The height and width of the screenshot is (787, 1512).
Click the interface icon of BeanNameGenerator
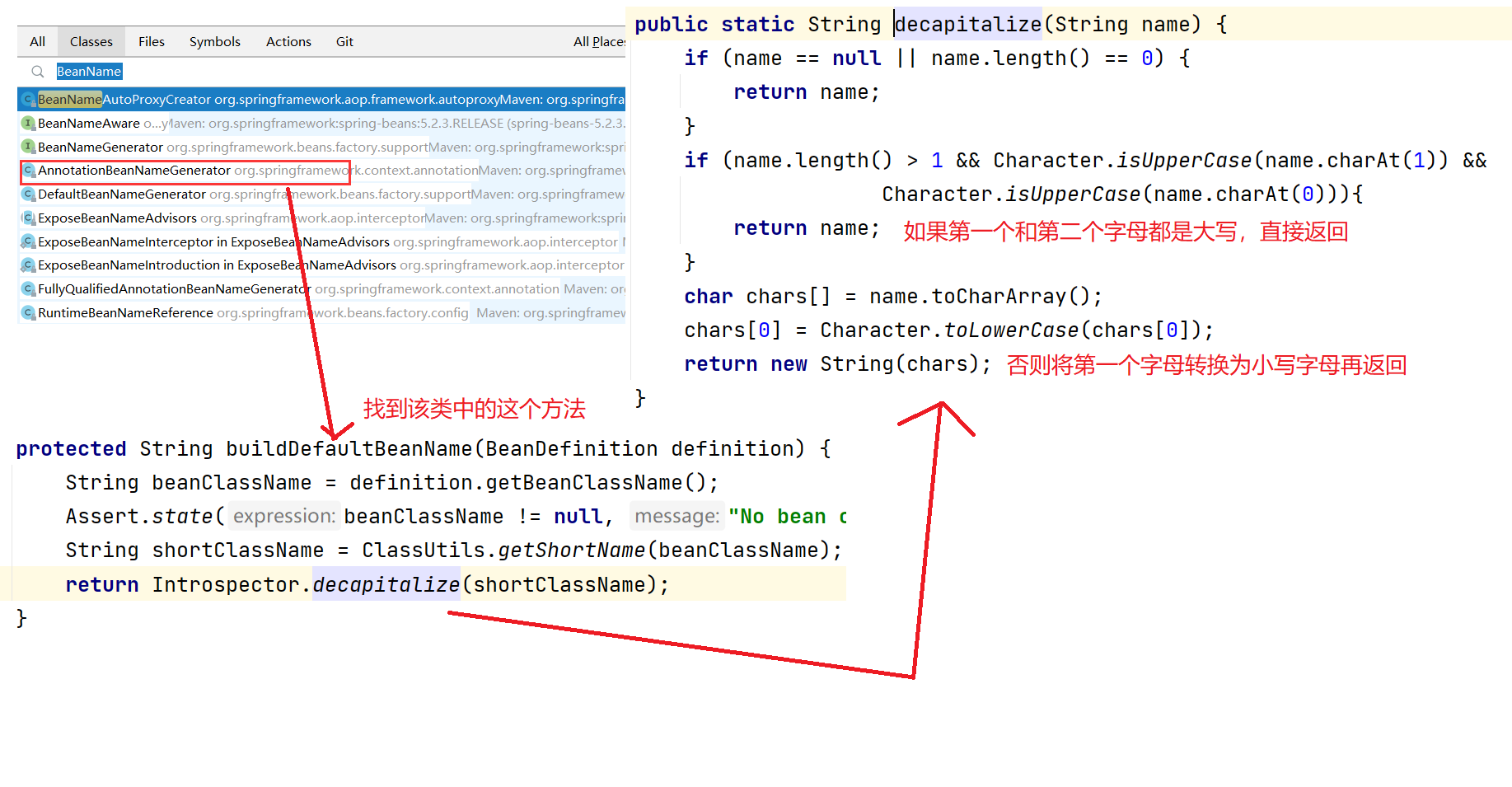[x=28, y=147]
